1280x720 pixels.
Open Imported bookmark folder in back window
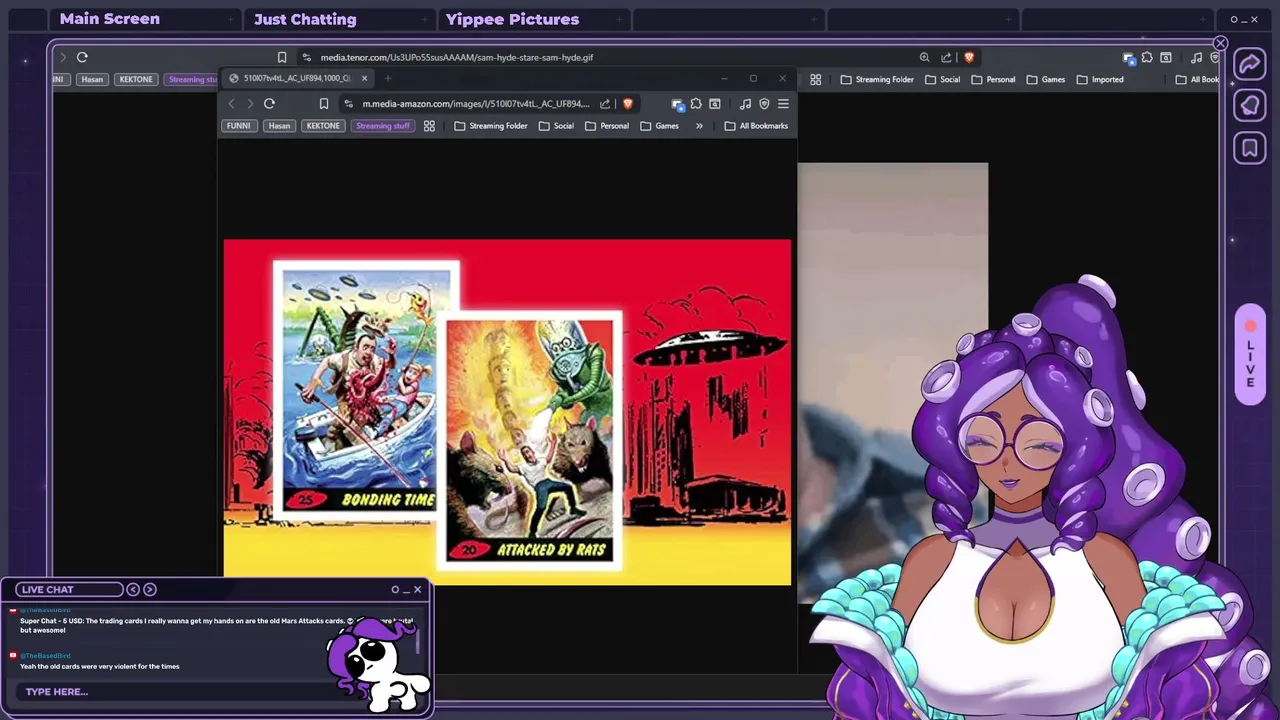tap(1100, 79)
